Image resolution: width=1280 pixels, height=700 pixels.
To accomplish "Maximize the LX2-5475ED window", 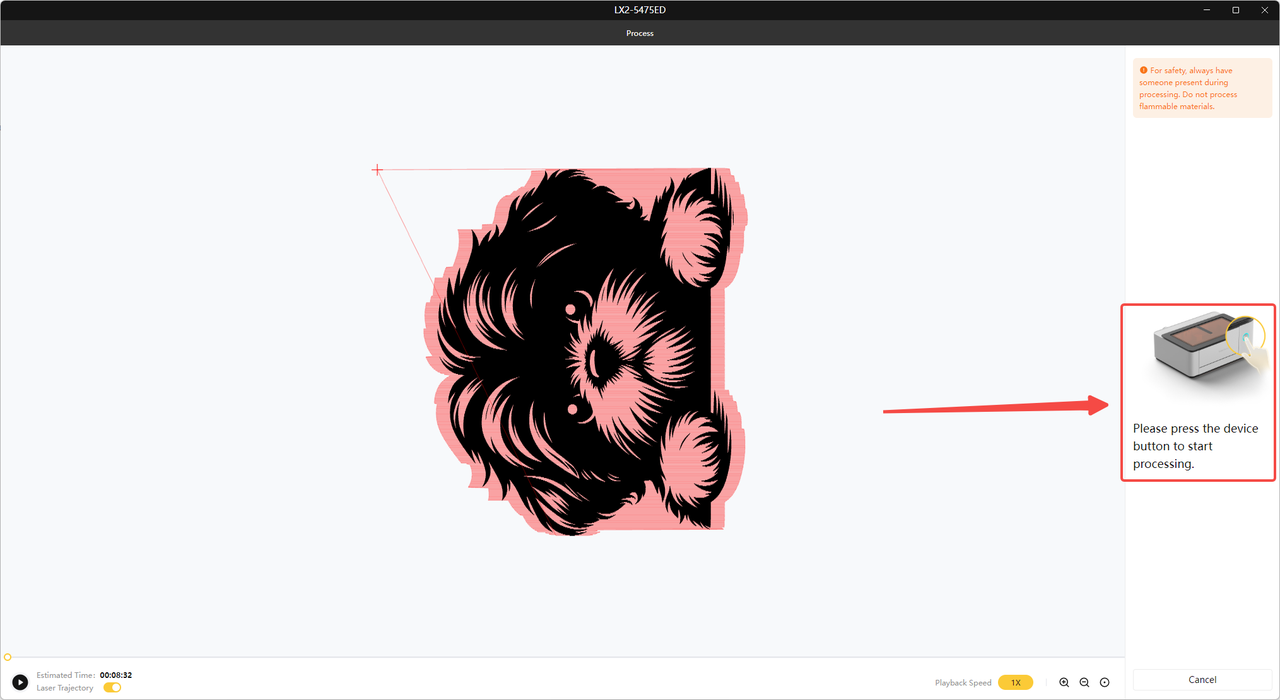I will tap(1236, 10).
